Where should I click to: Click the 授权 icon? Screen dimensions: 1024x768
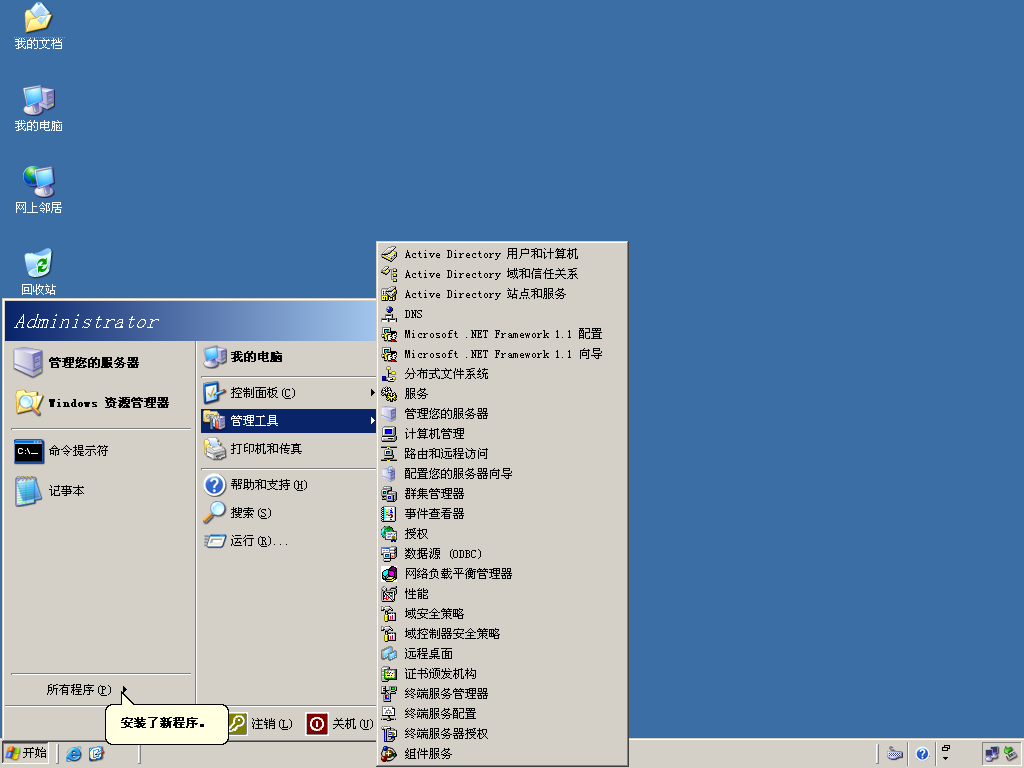[389, 534]
